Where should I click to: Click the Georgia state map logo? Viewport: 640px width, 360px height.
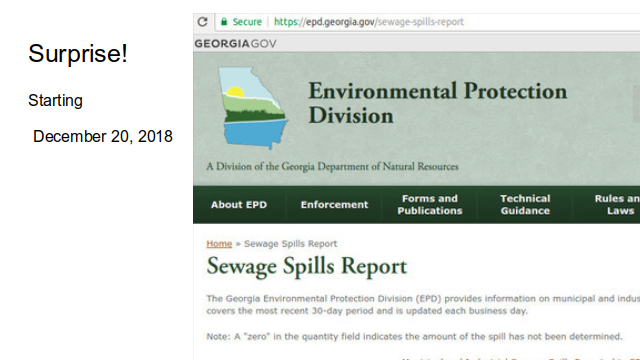pos(253,108)
